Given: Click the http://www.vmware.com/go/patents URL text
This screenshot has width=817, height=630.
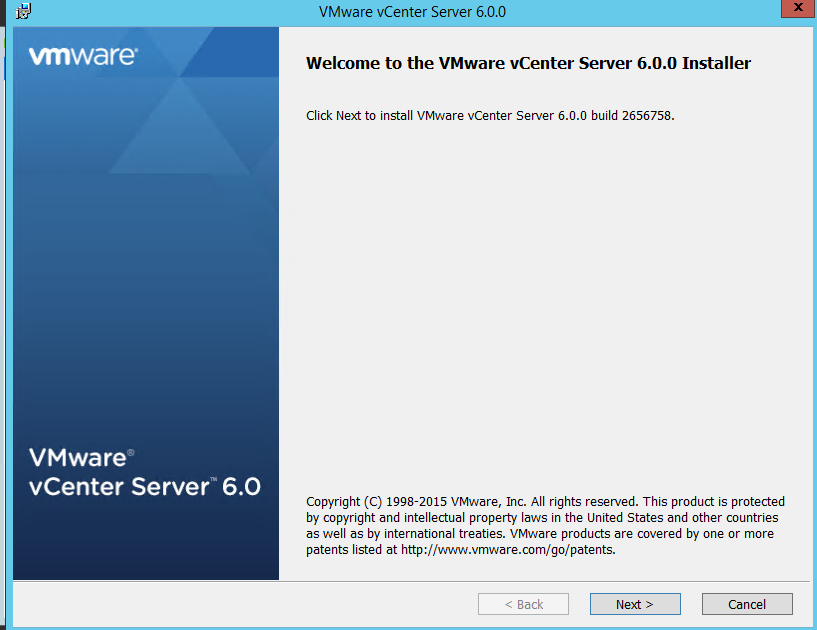Looking at the screenshot, I should click(507, 550).
